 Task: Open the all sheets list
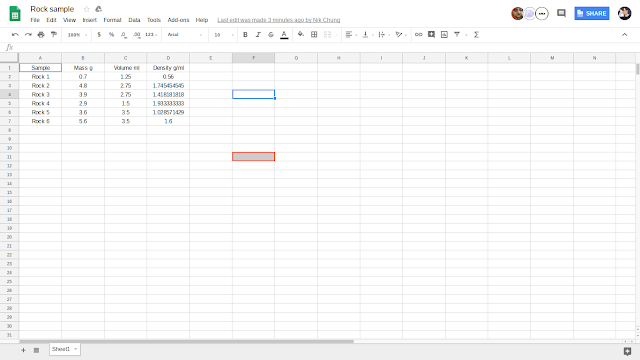(x=36, y=350)
